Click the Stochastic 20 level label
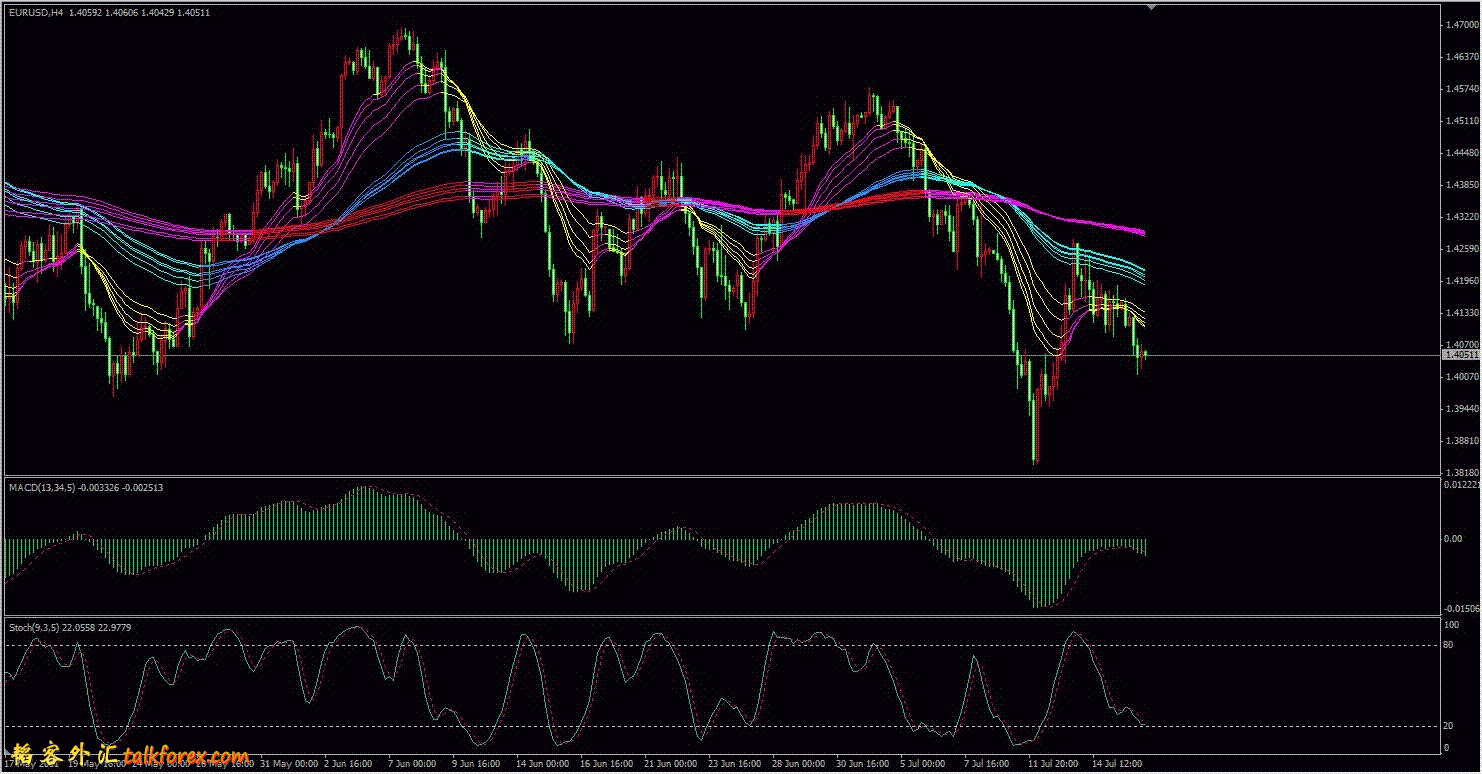The width and height of the screenshot is (1482, 774). pos(1449,726)
